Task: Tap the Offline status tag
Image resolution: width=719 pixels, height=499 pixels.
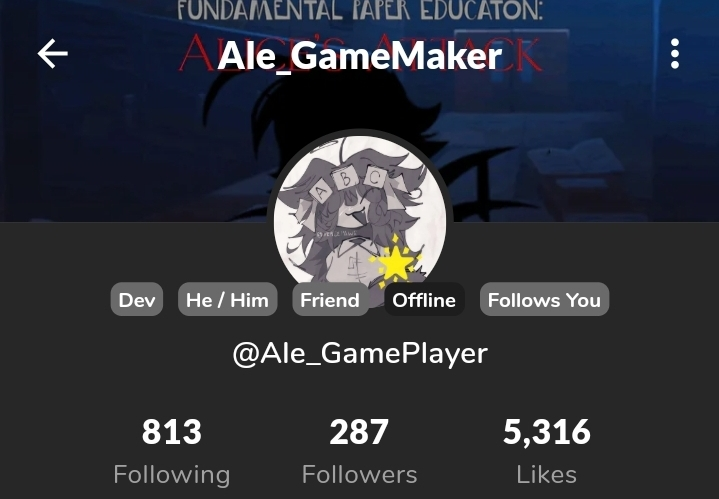Action: tap(424, 299)
